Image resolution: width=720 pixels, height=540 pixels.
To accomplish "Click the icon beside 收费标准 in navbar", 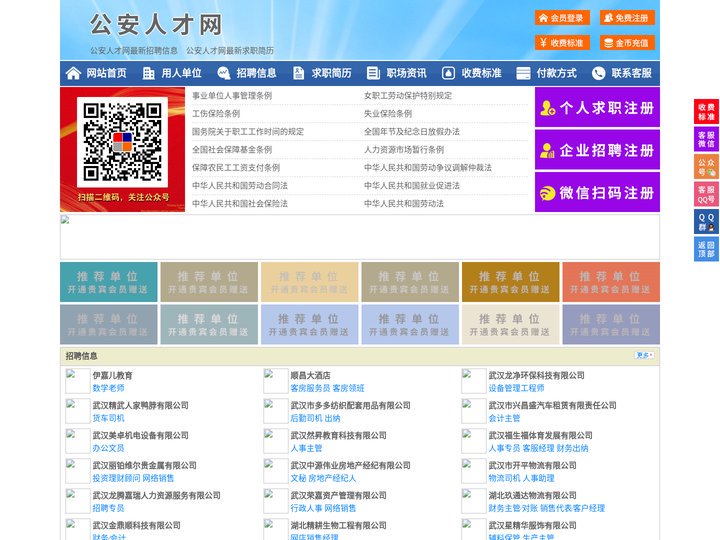I will tap(448, 73).
